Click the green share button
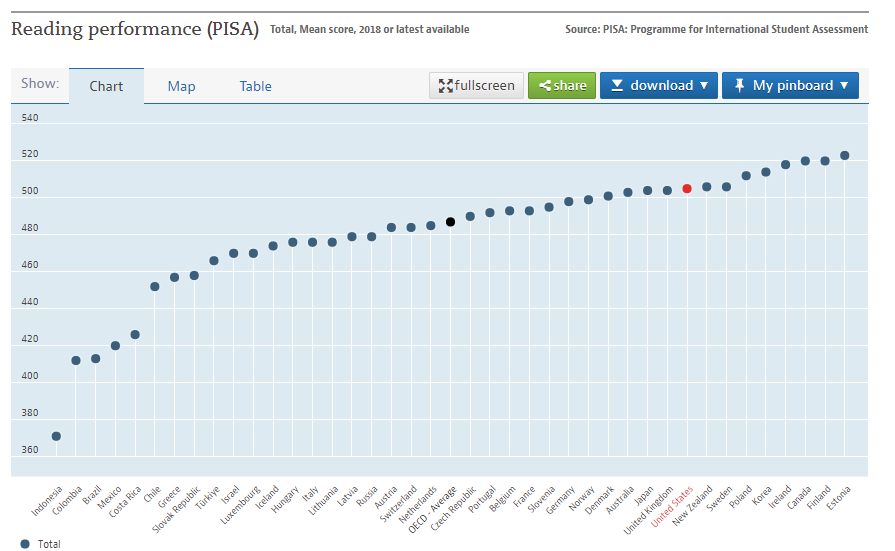 pos(562,86)
